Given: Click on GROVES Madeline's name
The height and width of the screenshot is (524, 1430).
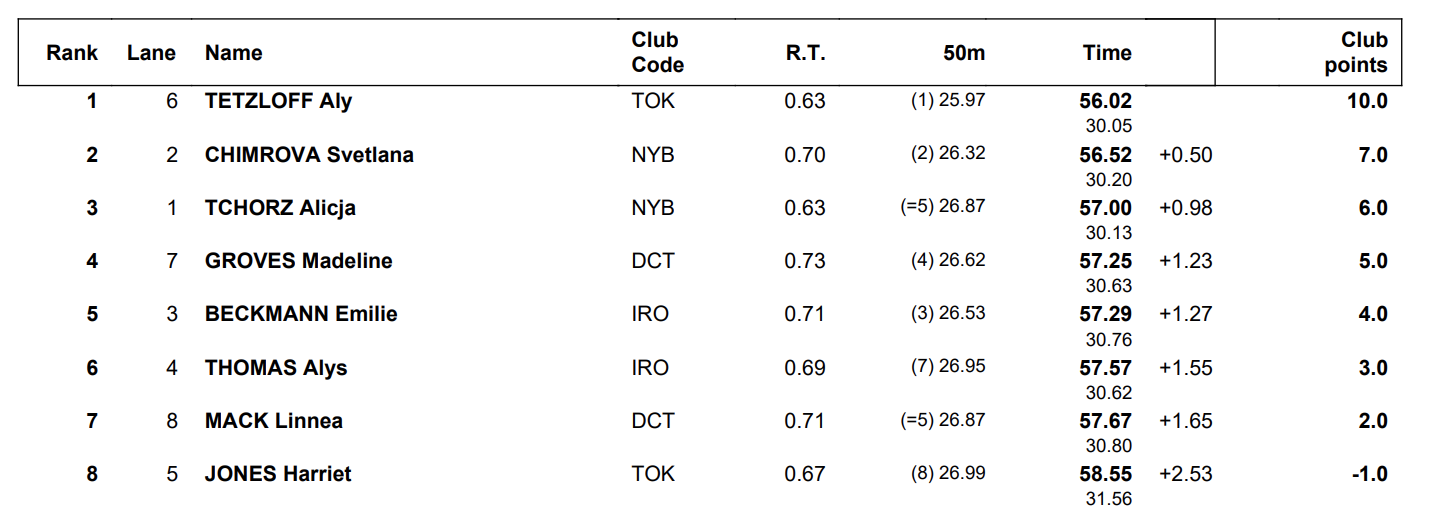Looking at the screenshot, I should pos(298,261).
